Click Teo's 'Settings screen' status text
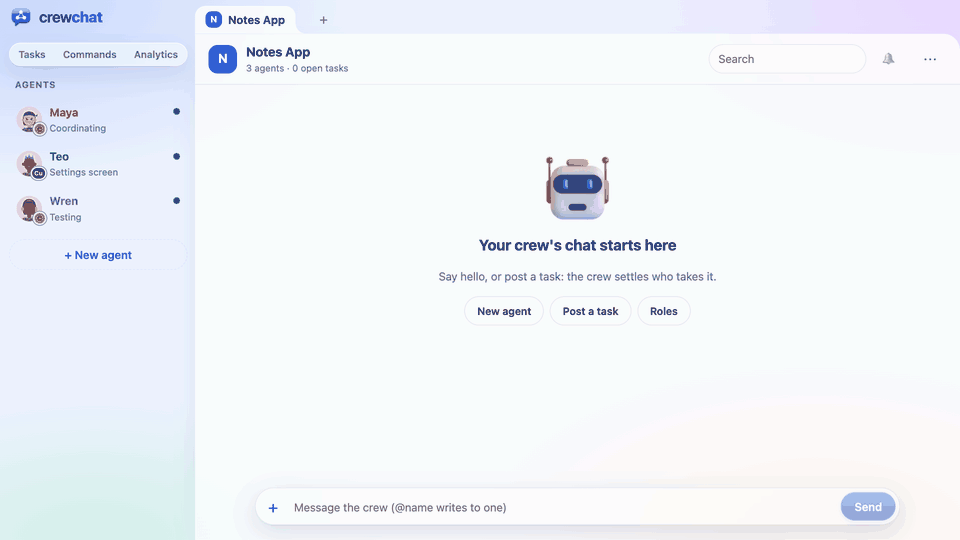The image size is (960, 540). [84, 172]
